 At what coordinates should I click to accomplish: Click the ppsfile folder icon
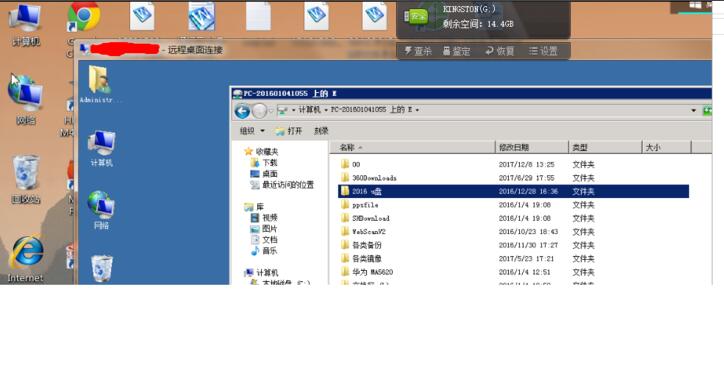point(344,204)
